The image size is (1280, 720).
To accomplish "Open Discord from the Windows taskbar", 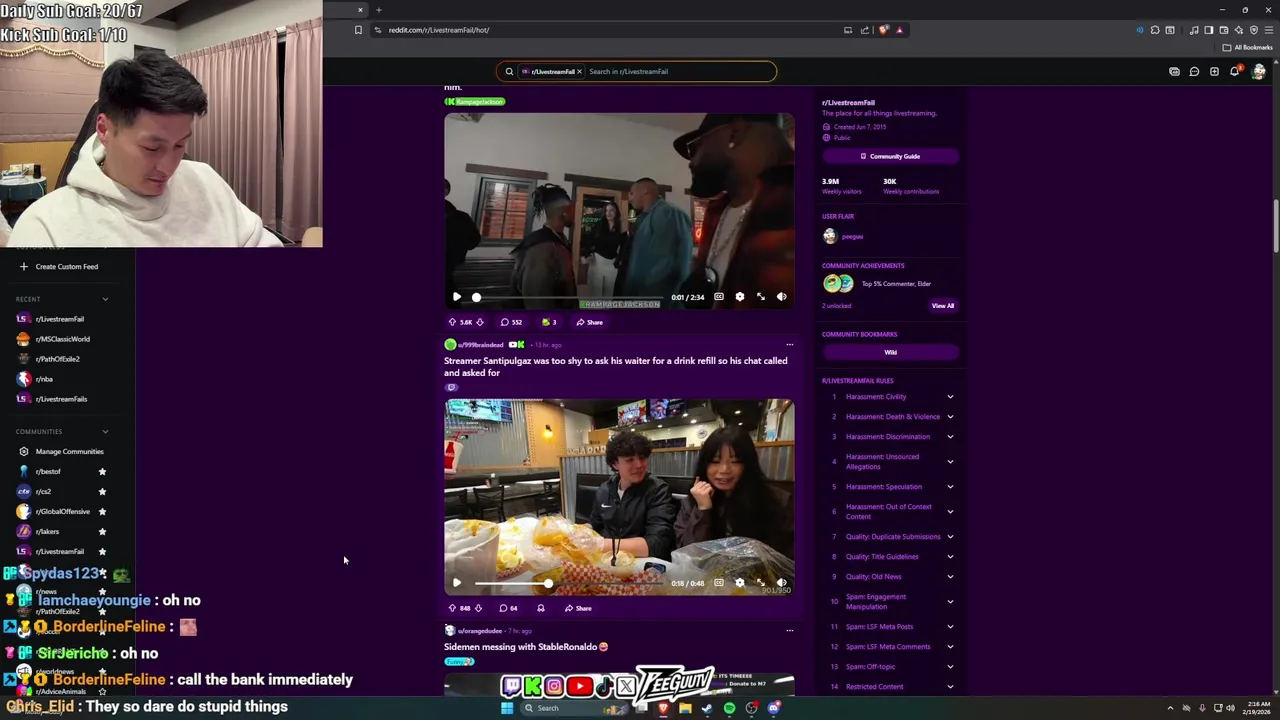I will [774, 708].
